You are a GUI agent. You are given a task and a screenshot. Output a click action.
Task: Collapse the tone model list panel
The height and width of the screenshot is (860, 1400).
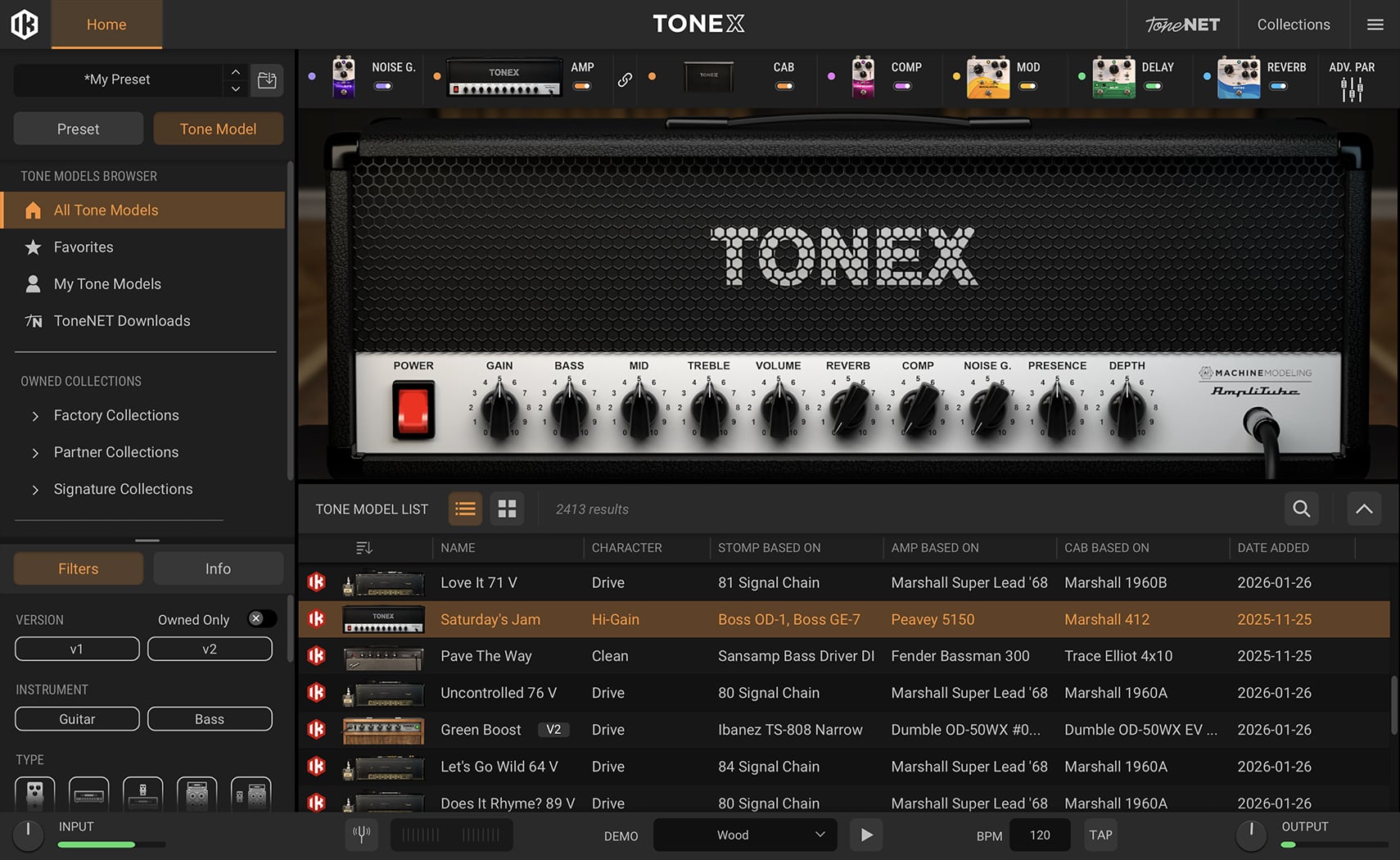click(x=1363, y=509)
